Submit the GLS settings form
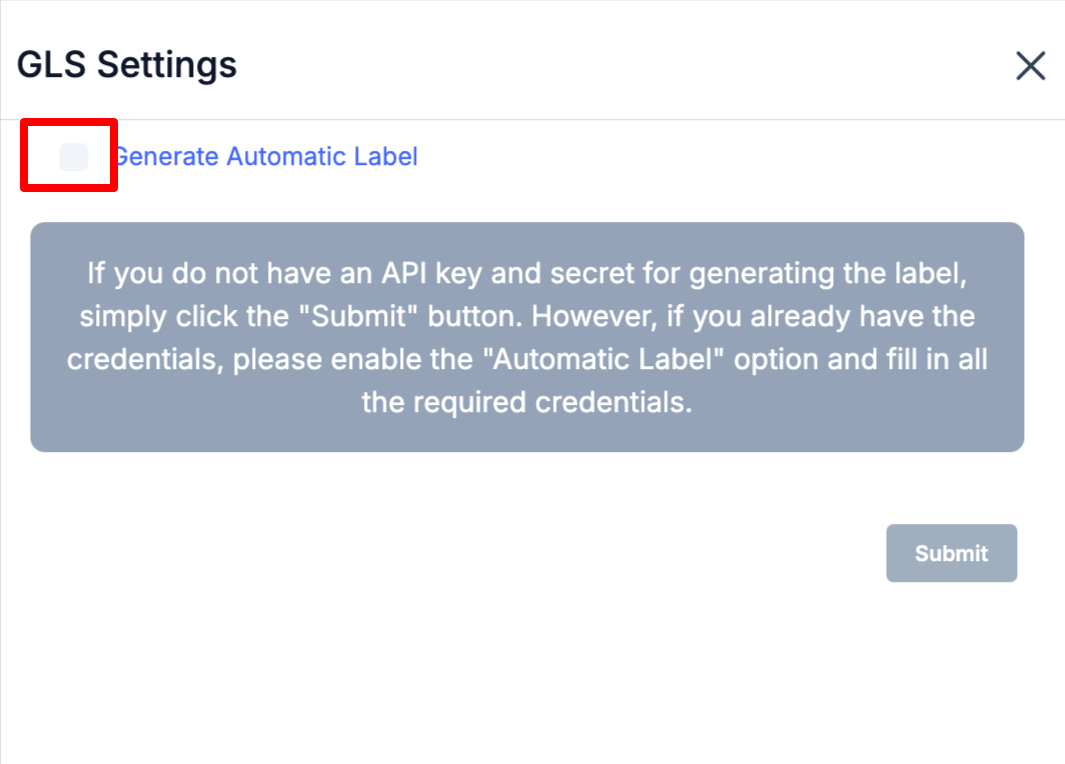The height and width of the screenshot is (764, 1065). point(951,553)
